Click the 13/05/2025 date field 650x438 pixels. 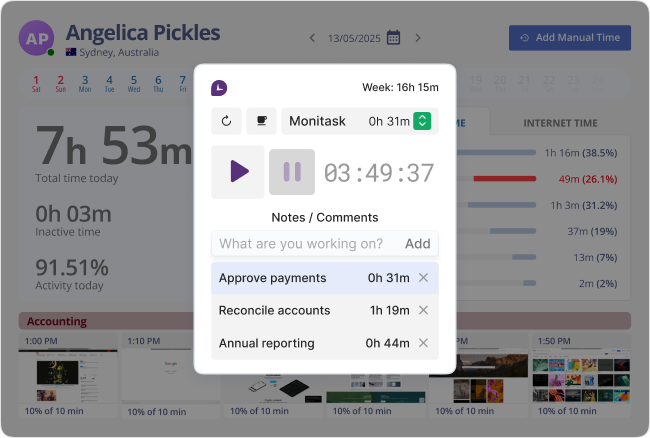(354, 38)
